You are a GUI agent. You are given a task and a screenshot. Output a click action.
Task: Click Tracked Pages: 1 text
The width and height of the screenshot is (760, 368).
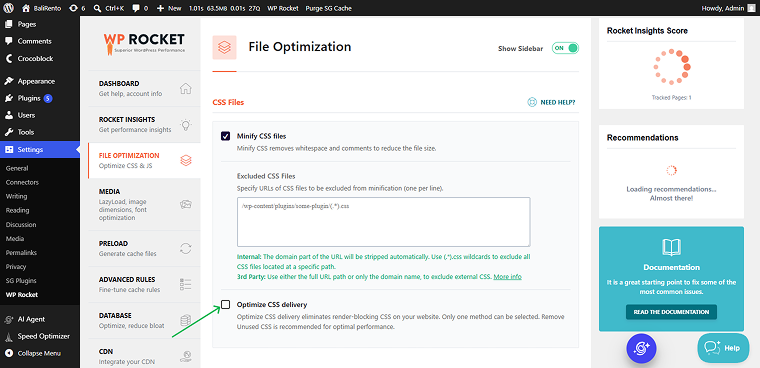671,97
